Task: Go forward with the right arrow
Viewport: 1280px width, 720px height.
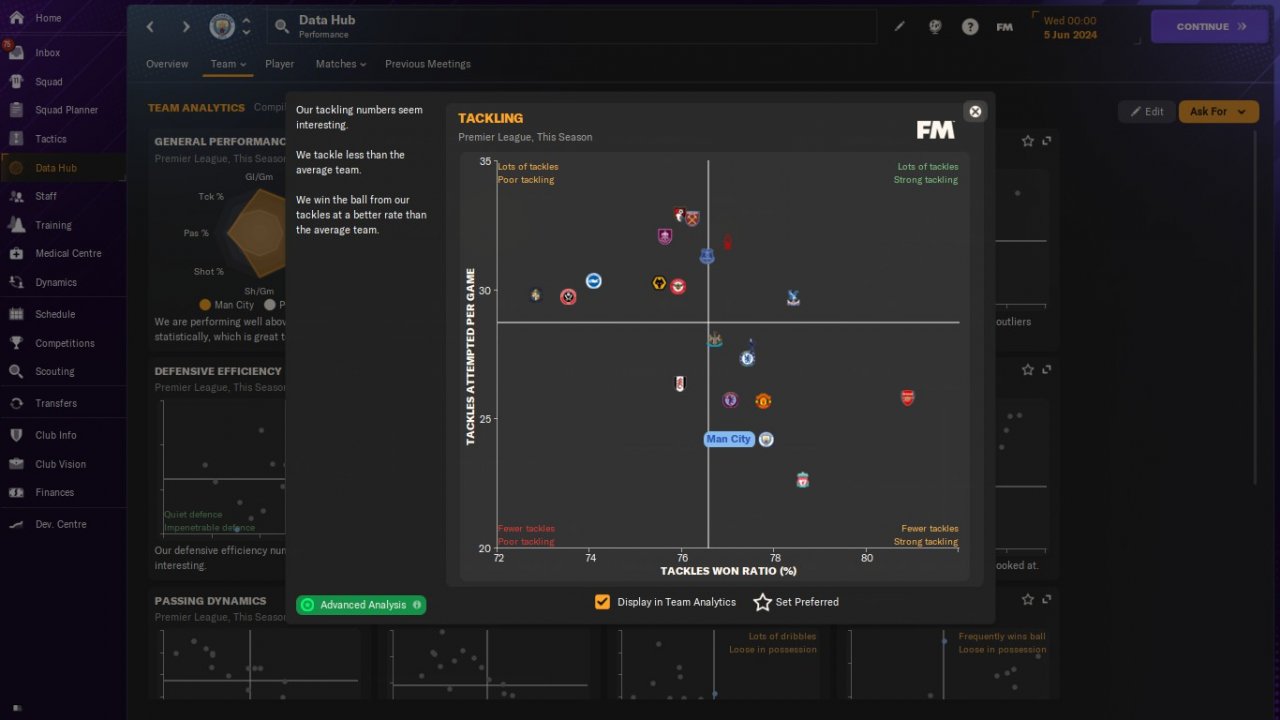Action: click(185, 27)
